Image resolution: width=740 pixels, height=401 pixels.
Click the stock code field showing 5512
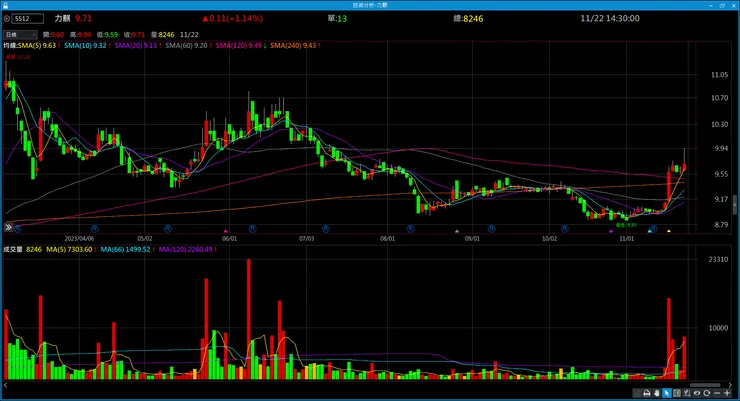28,18
